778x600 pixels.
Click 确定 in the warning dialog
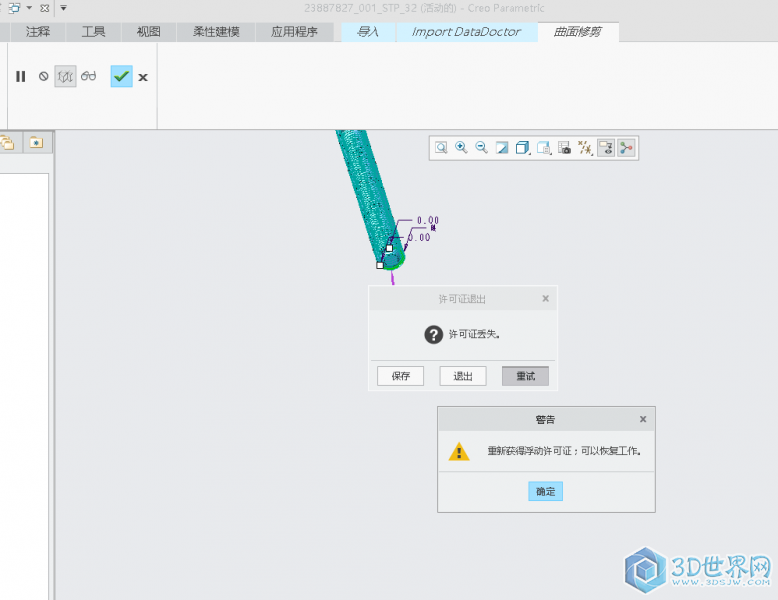coord(545,491)
